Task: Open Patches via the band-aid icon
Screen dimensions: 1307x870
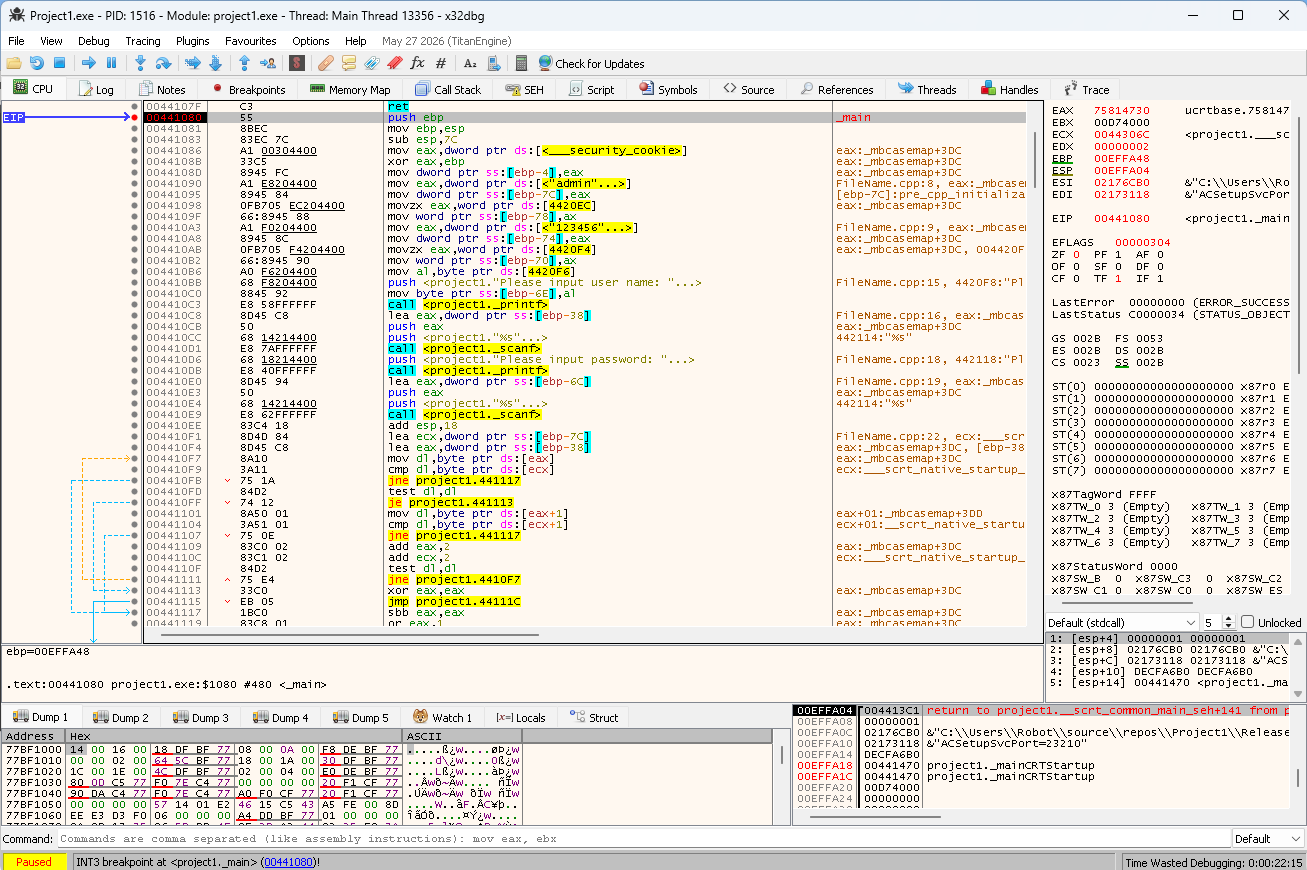Action: point(326,63)
